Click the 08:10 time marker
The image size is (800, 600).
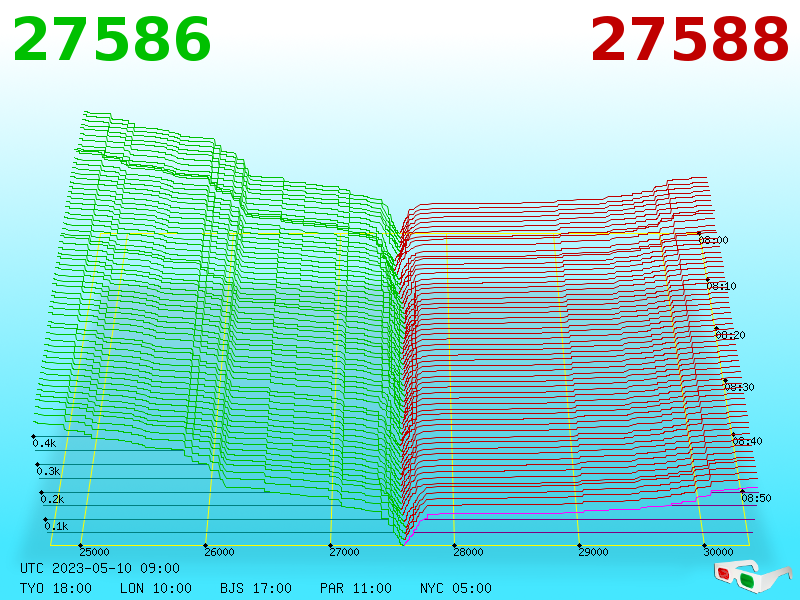tap(721, 286)
